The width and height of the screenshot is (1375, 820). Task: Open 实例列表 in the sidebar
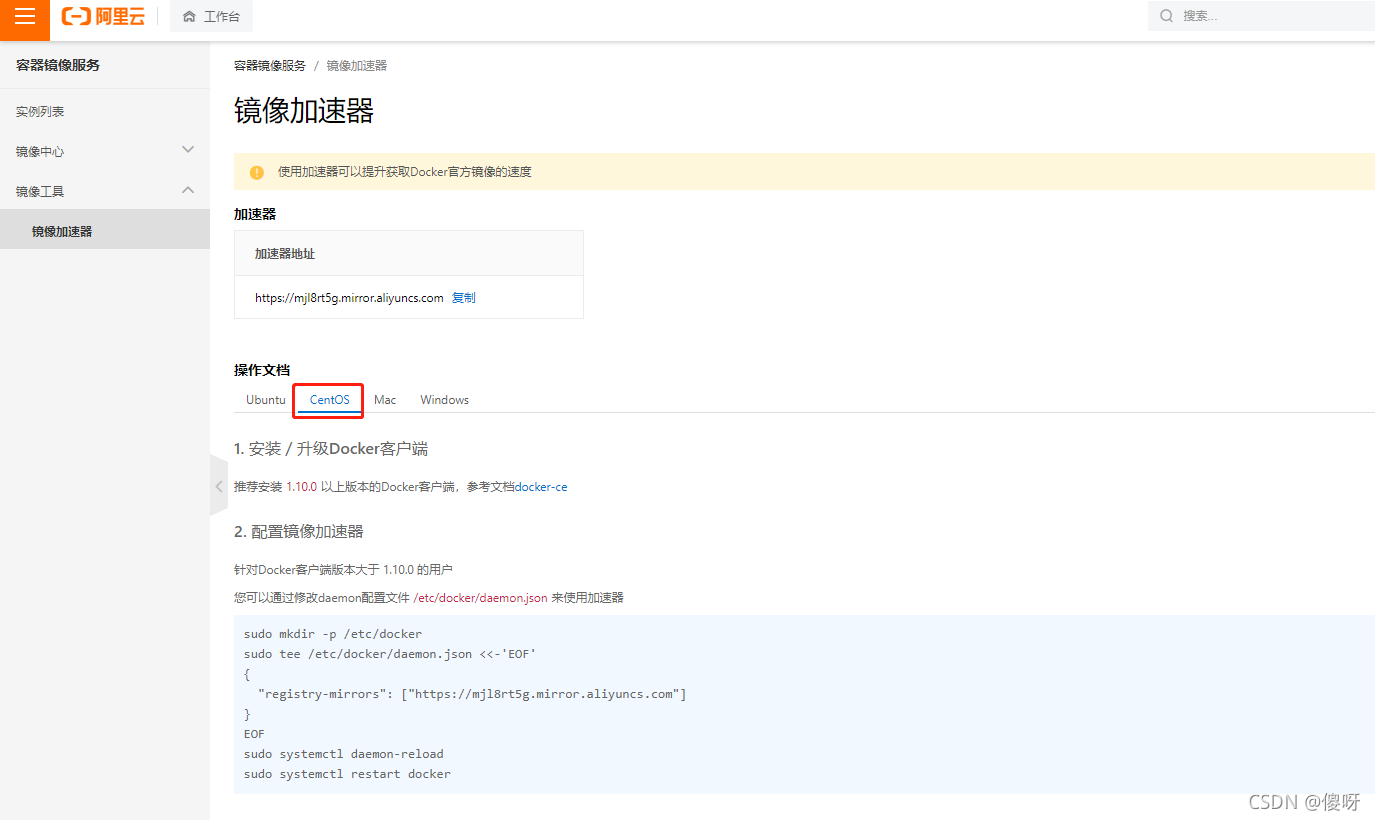[x=40, y=112]
